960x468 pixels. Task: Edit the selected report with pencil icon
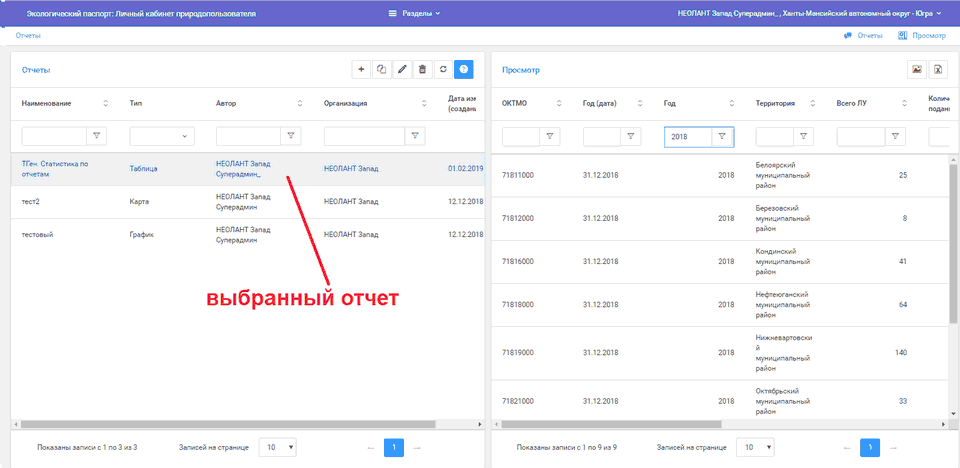(x=402, y=70)
